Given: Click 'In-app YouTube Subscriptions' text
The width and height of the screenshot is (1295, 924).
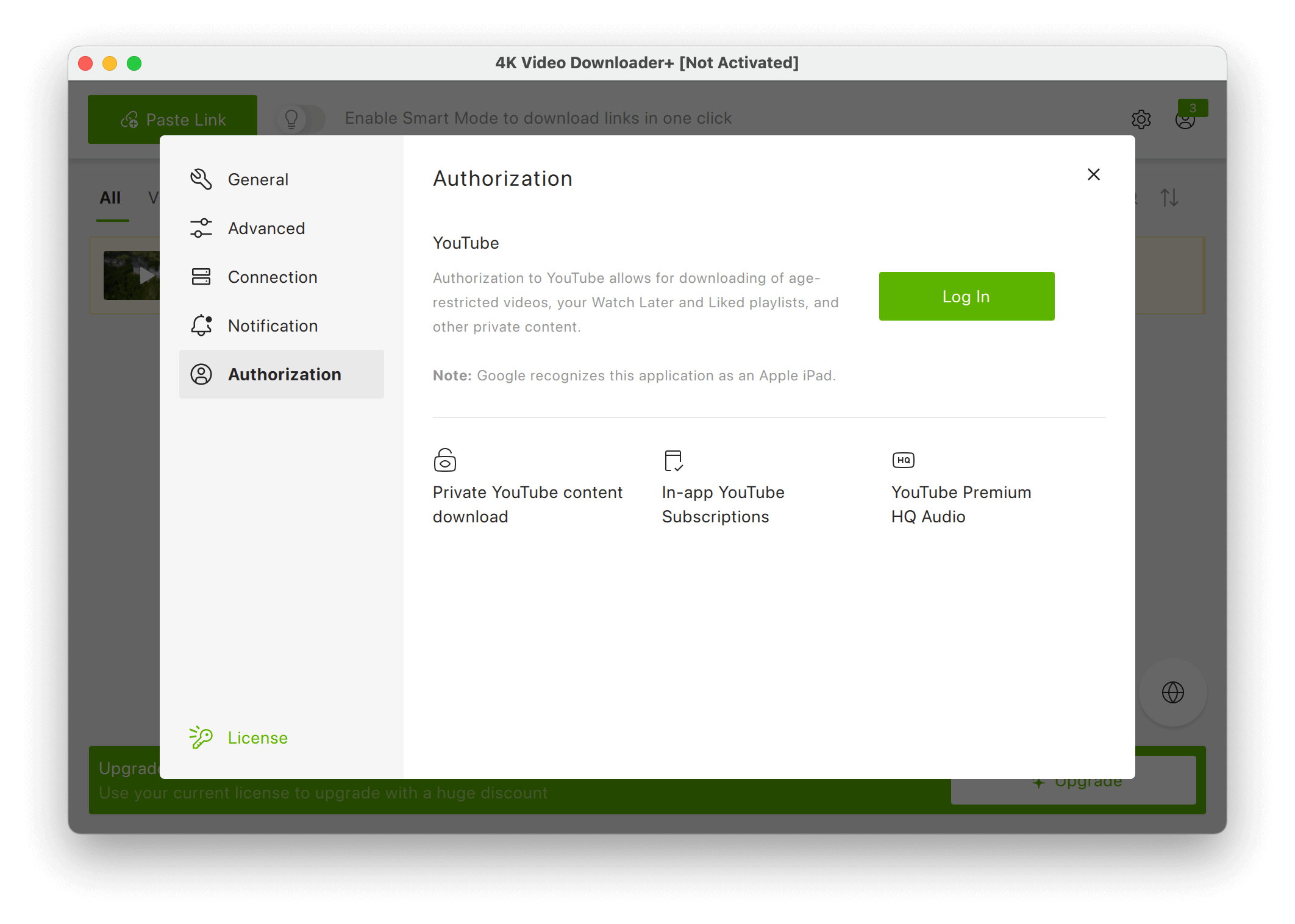Looking at the screenshot, I should pyautogui.click(x=723, y=504).
